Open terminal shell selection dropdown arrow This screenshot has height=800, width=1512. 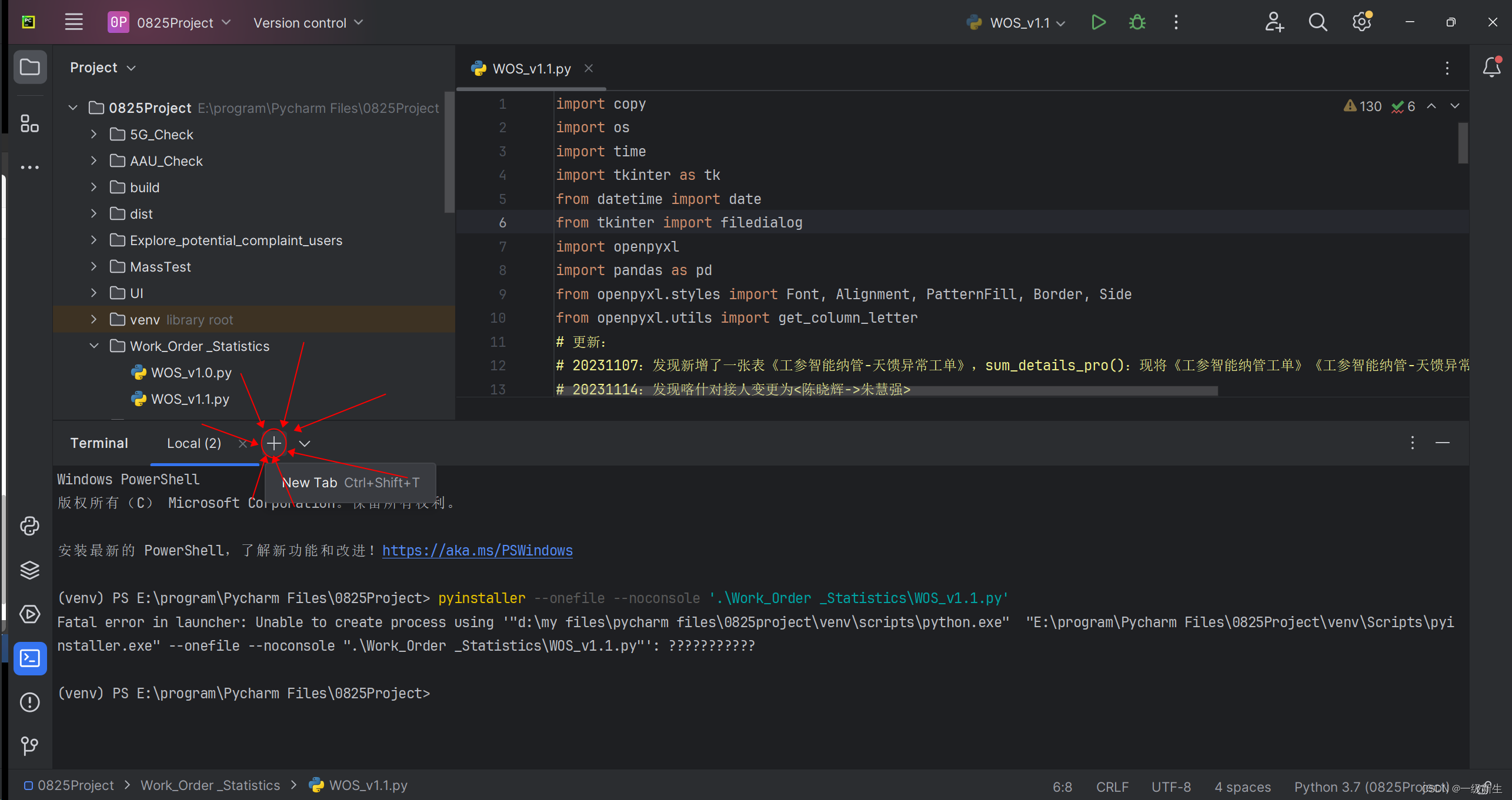point(305,443)
